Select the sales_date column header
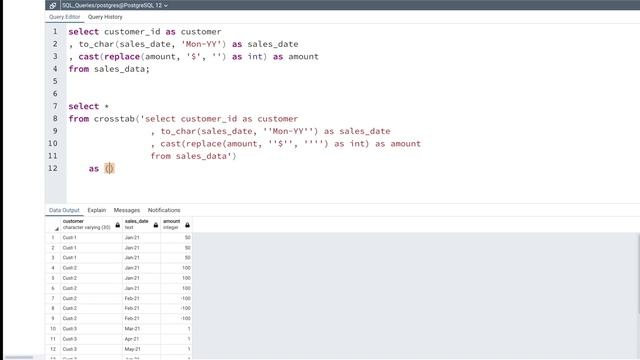Viewport: 640px width, 360px height. click(x=141, y=224)
